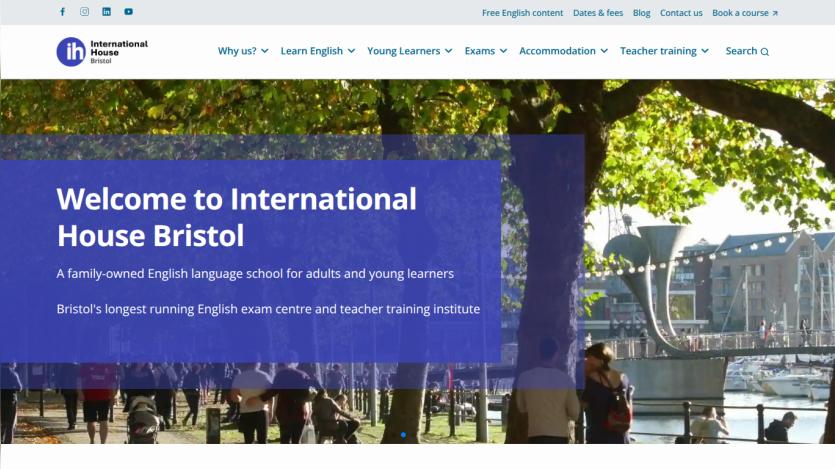Open the Facebook social icon

(x=62, y=12)
